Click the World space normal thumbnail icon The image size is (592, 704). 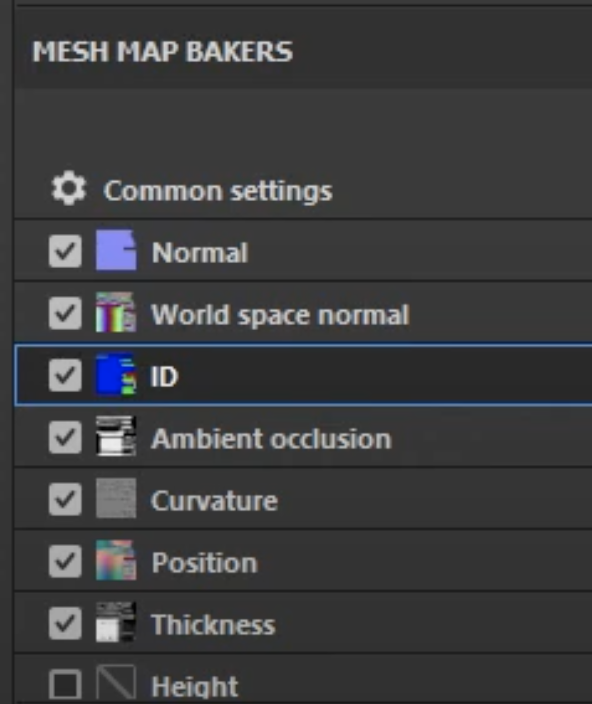tap(116, 312)
